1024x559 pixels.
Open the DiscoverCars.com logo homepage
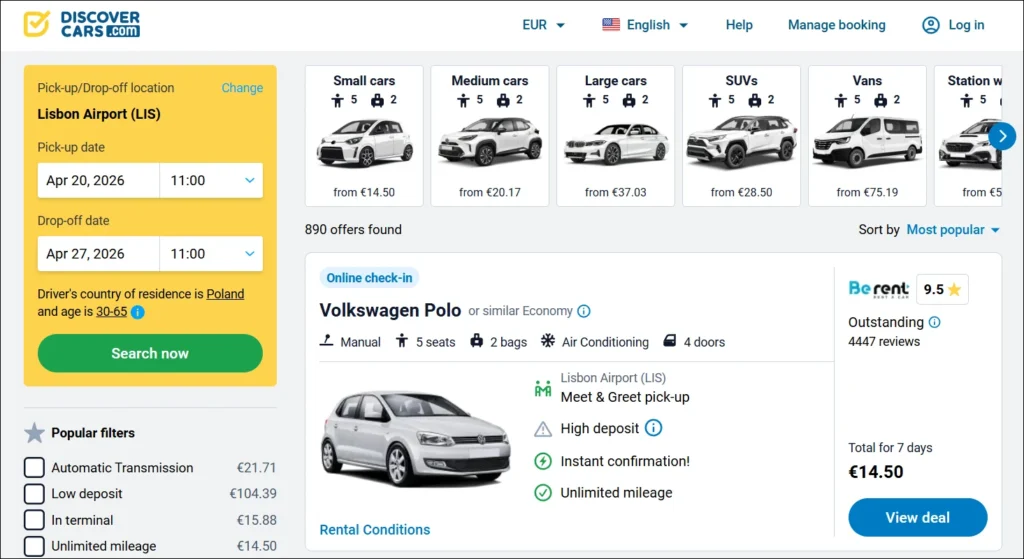pyautogui.click(x=82, y=24)
